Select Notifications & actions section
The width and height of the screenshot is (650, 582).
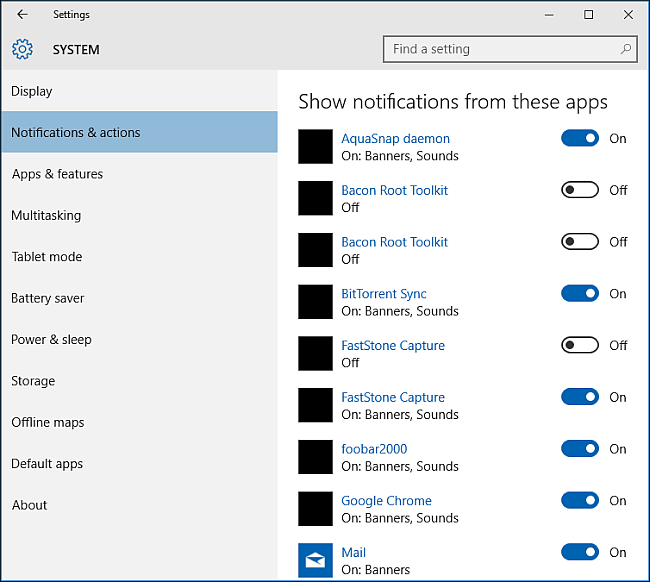coord(139,132)
